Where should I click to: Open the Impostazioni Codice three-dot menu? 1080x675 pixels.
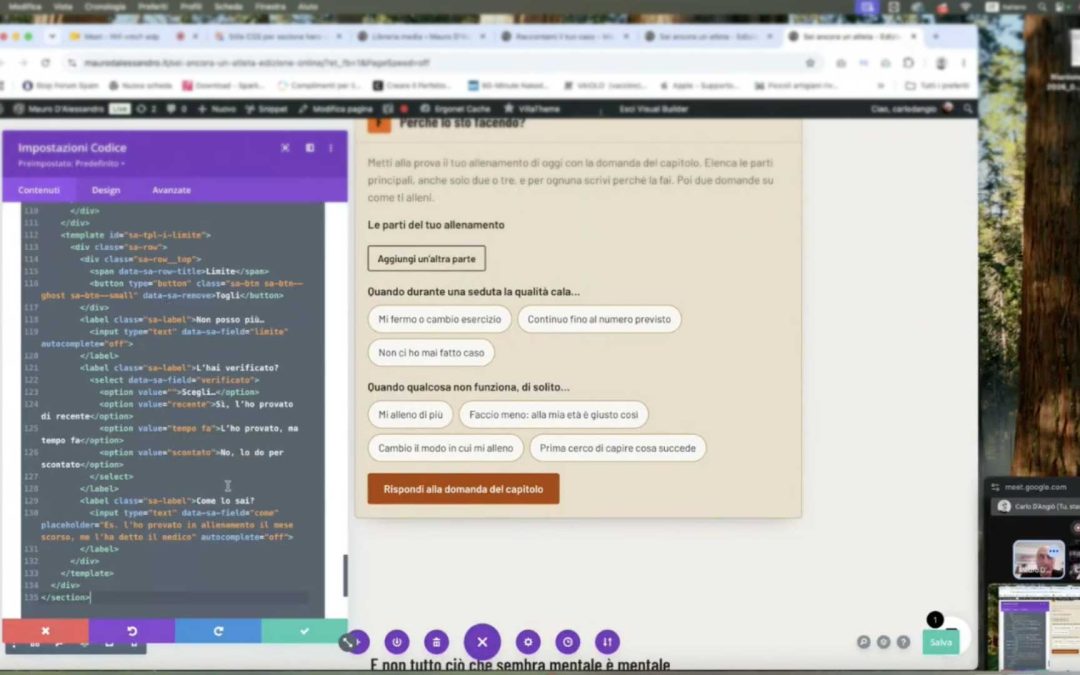tap(331, 148)
